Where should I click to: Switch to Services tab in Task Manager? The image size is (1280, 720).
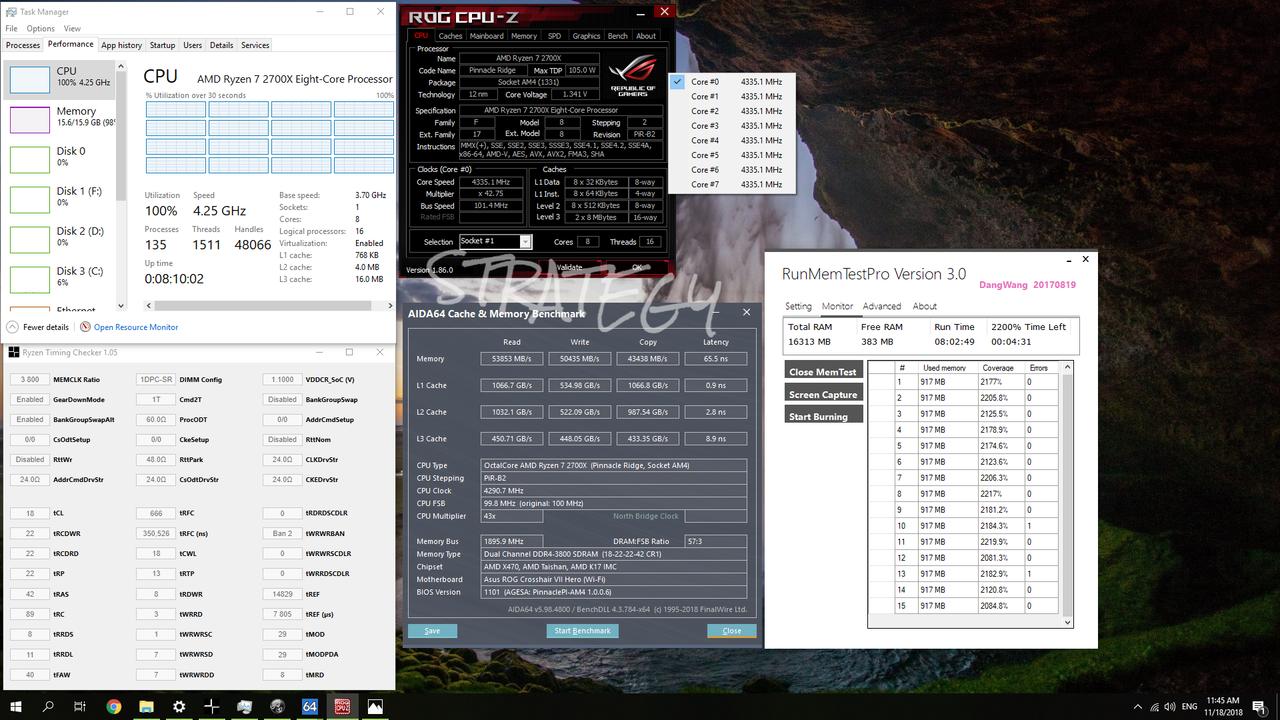[x=255, y=45]
